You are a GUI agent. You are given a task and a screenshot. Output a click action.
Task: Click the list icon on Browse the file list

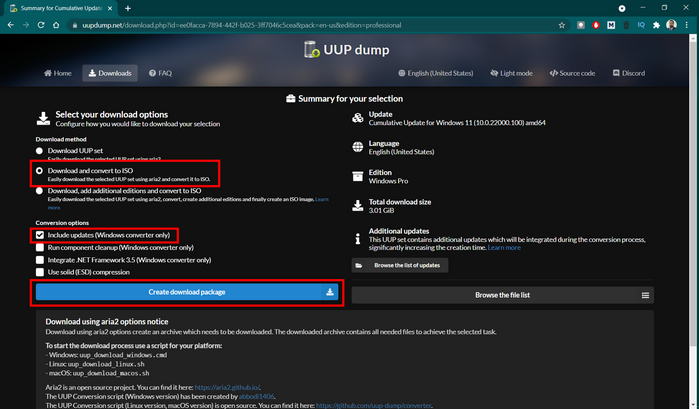click(x=645, y=295)
